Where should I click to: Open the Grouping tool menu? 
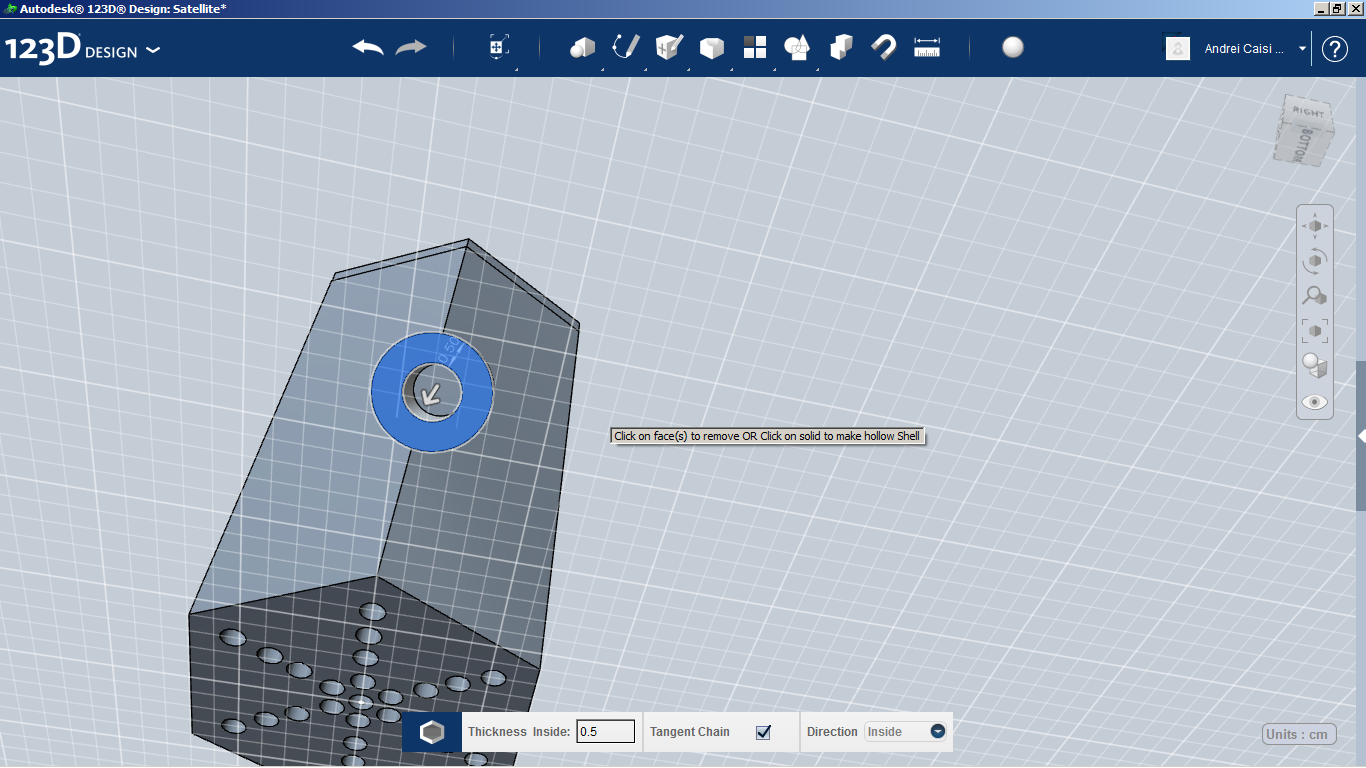(797, 47)
